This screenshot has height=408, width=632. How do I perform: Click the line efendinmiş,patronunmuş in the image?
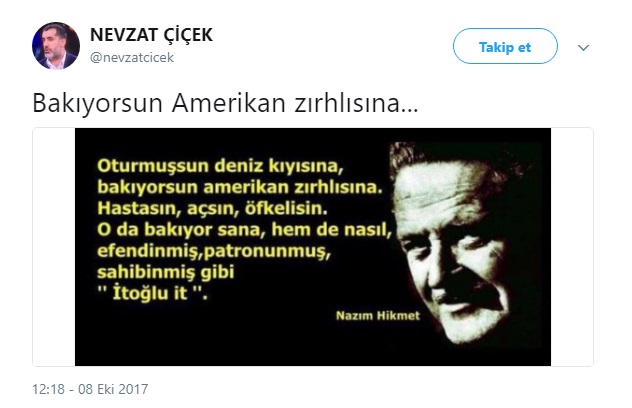[214, 251]
